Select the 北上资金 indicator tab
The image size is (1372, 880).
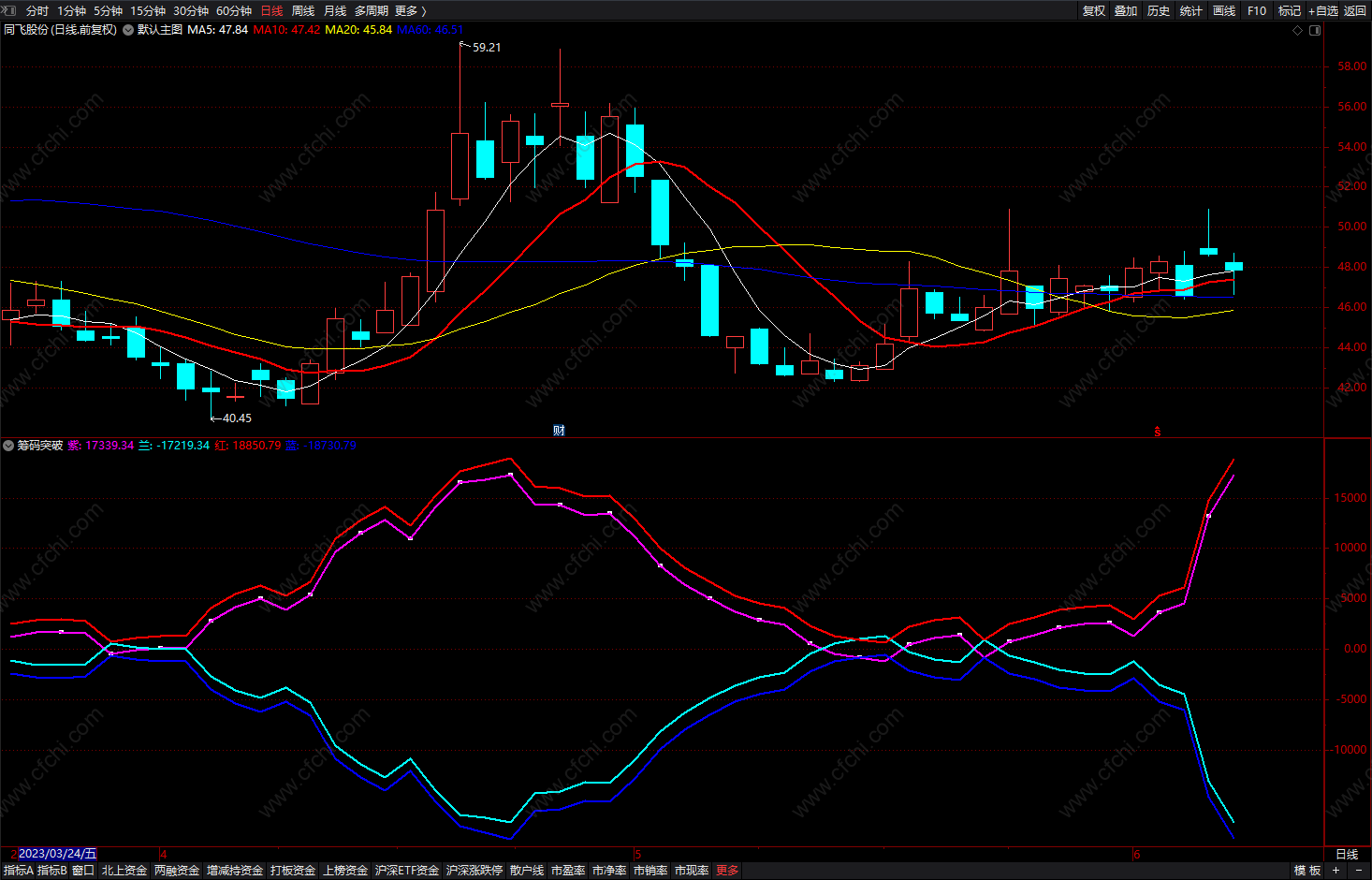(x=124, y=871)
